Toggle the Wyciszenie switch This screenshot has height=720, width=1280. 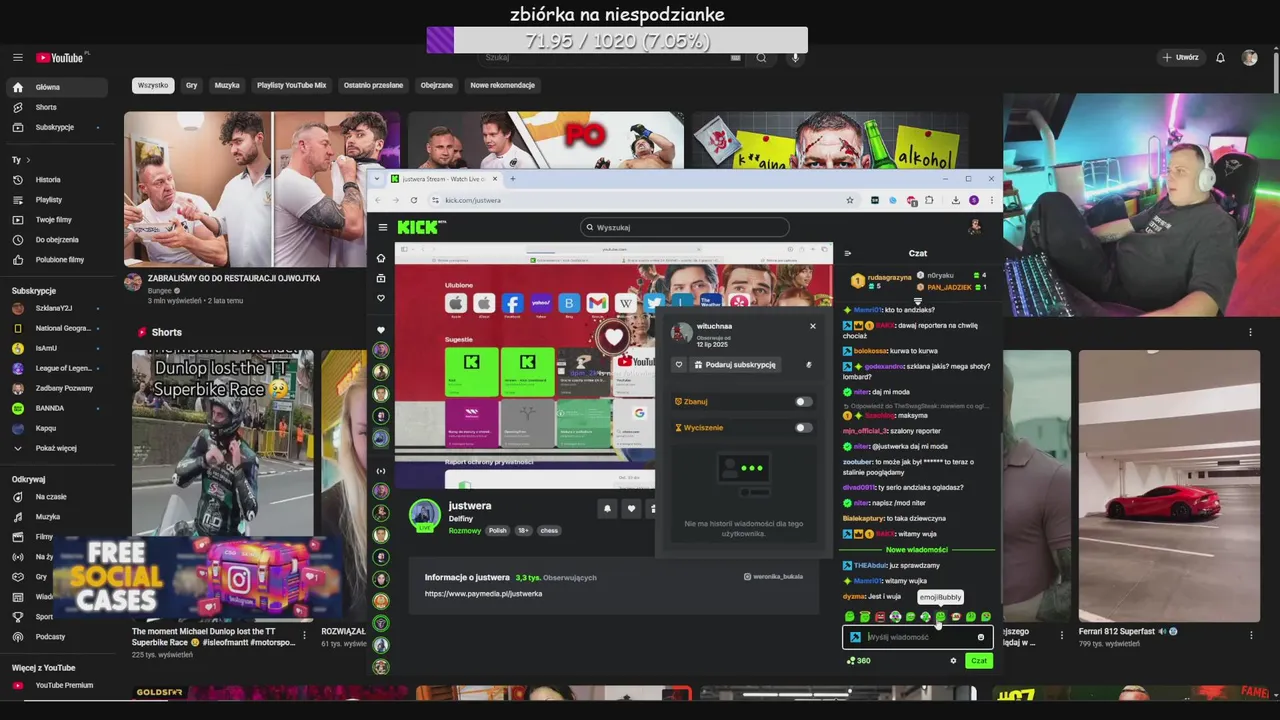point(803,428)
